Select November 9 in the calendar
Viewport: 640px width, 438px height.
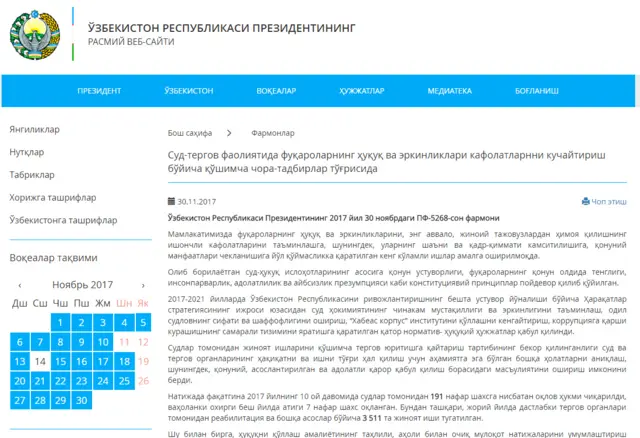[82, 342]
